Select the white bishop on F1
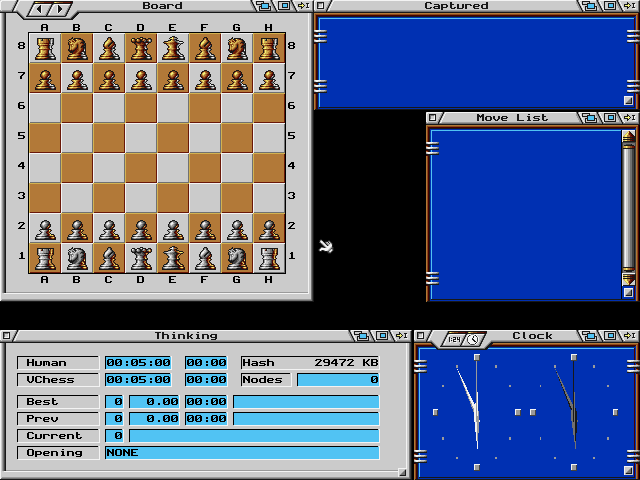 tap(204, 258)
